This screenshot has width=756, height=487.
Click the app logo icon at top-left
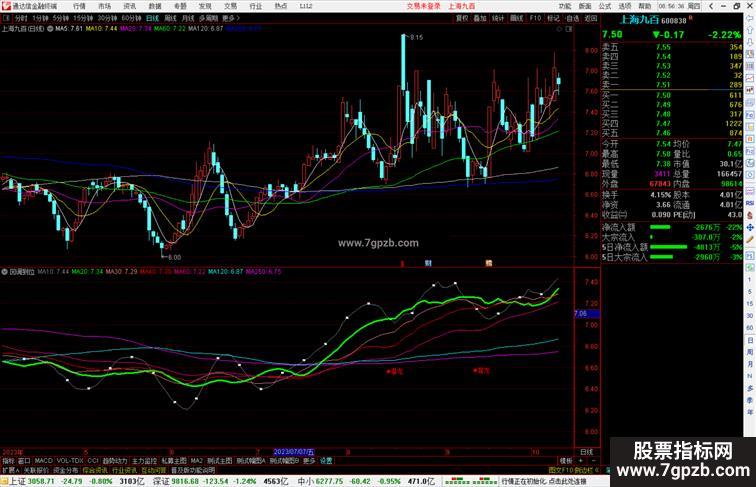click(x=5, y=6)
